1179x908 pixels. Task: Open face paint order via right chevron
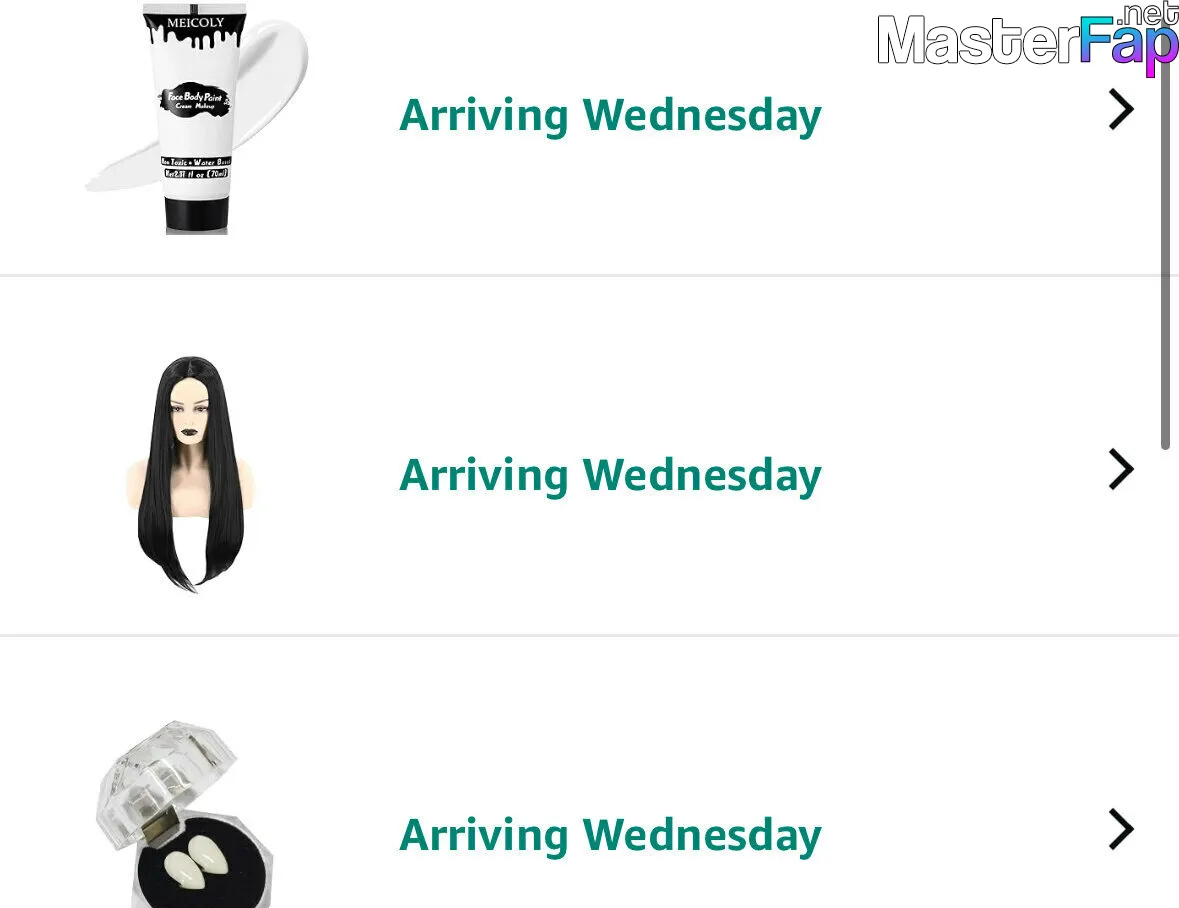point(1120,110)
